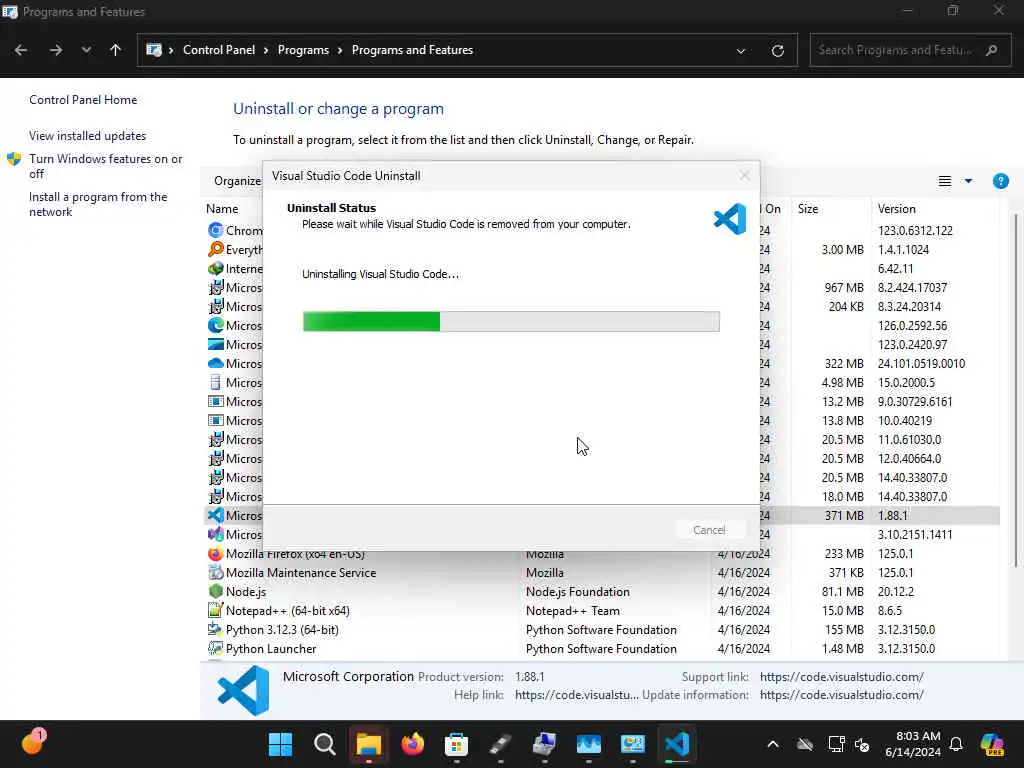Click the view layout icon
The image size is (1024, 768).
click(x=944, y=181)
